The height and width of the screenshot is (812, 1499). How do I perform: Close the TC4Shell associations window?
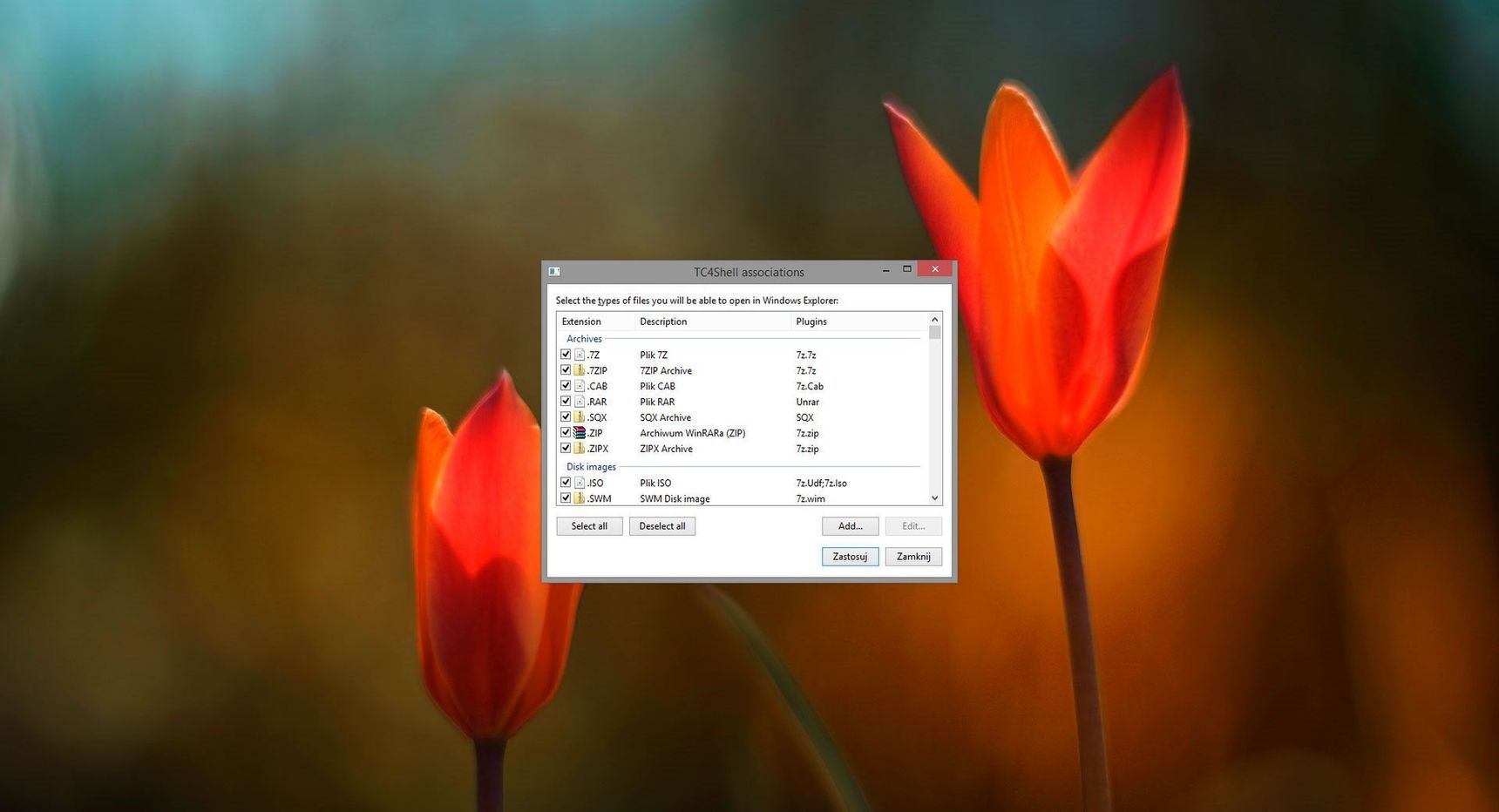(935, 269)
